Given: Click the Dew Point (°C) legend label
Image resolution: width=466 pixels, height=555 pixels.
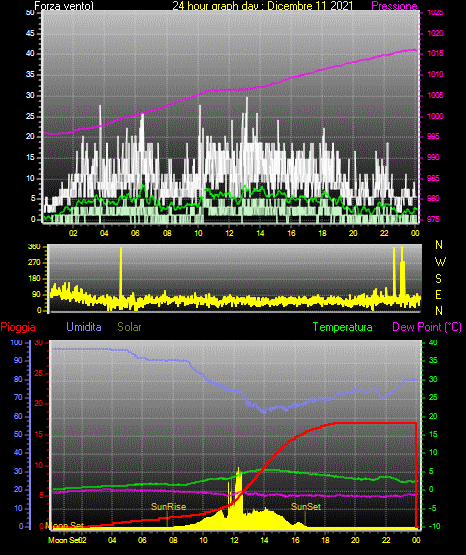Looking at the screenshot, I should tap(427, 327).
